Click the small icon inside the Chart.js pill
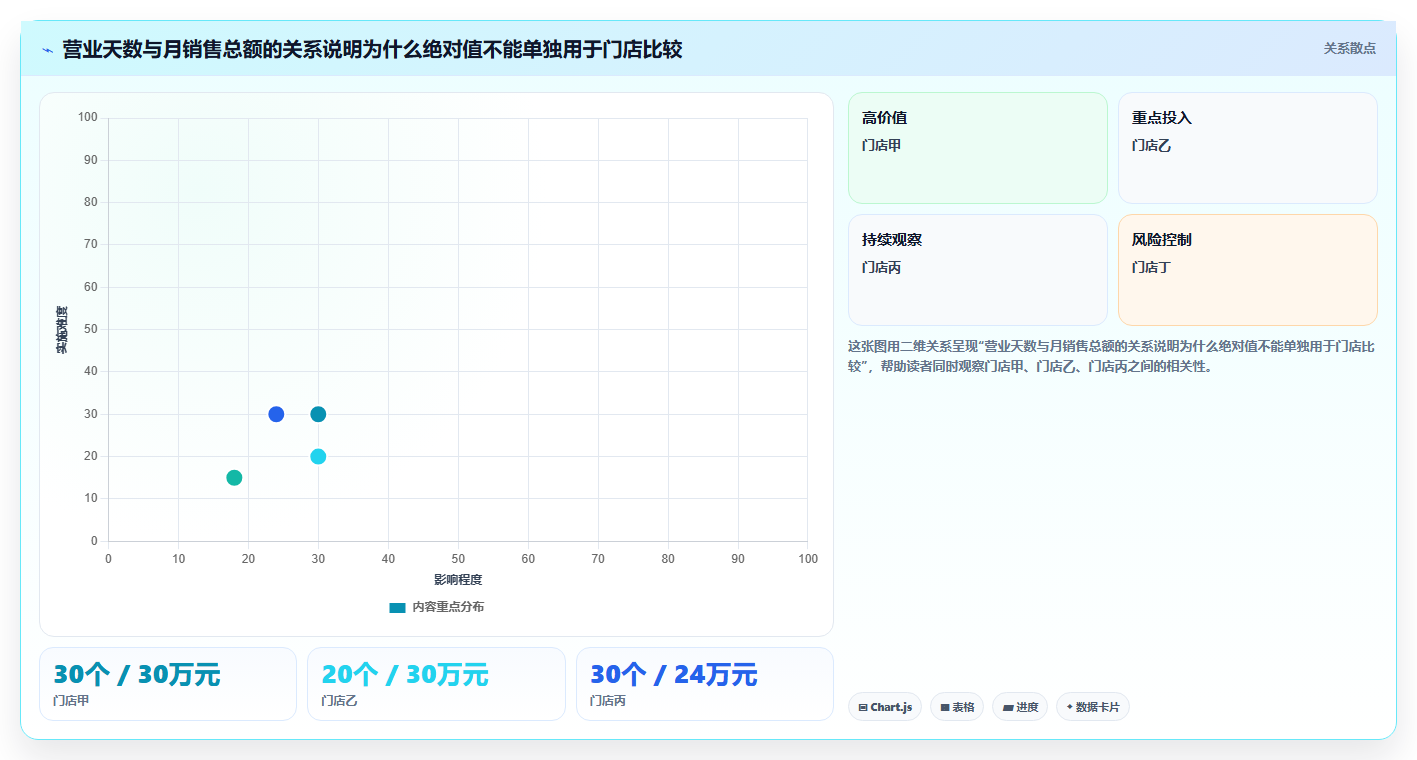The width and height of the screenshot is (1417, 760). (863, 707)
